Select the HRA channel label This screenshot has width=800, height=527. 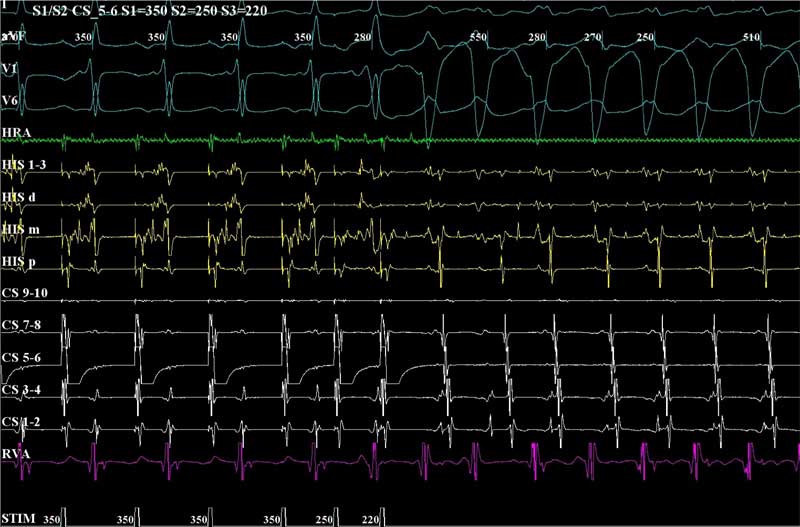click(x=16, y=133)
